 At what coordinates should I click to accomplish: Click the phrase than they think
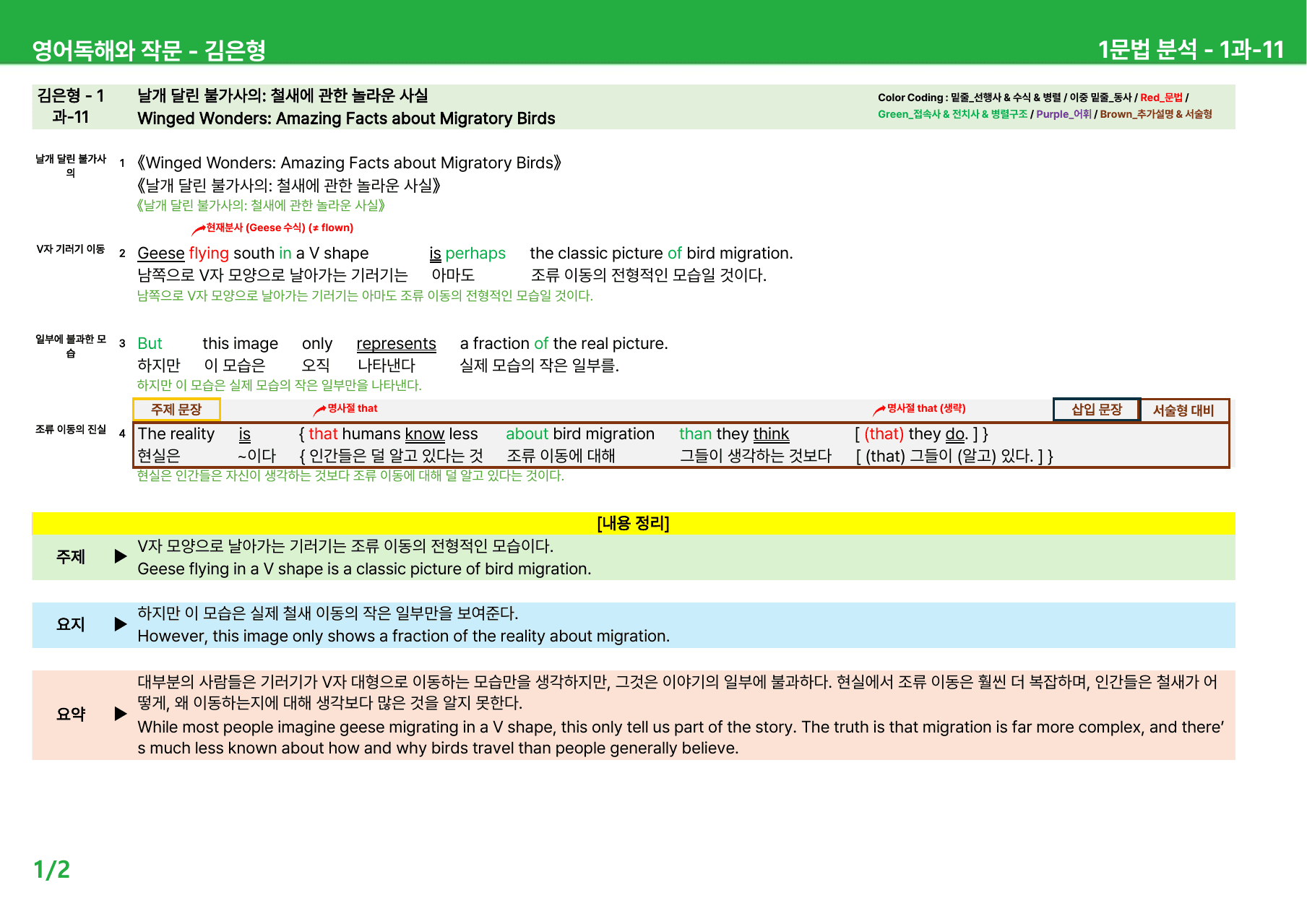(x=734, y=434)
